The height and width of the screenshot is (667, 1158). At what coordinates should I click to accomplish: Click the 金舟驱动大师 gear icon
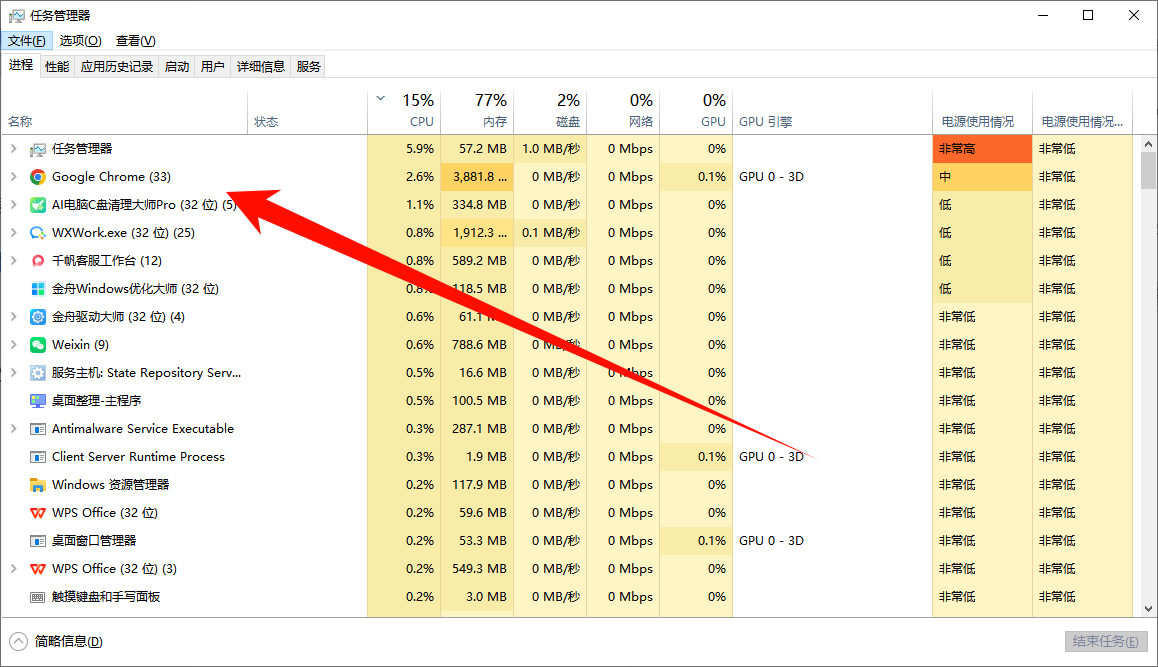click(x=37, y=317)
